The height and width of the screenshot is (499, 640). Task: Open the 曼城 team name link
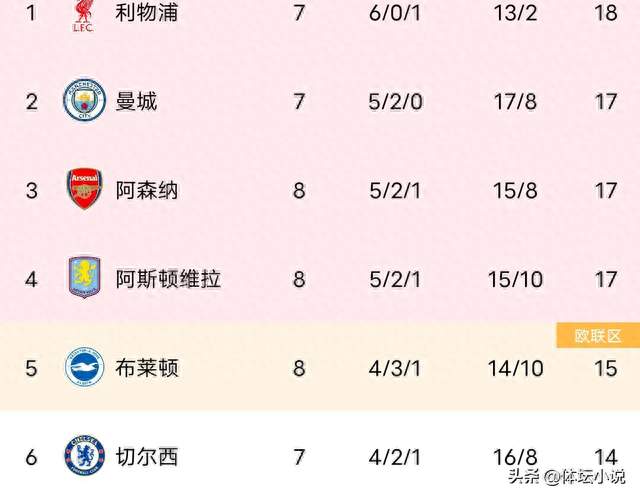click(136, 101)
